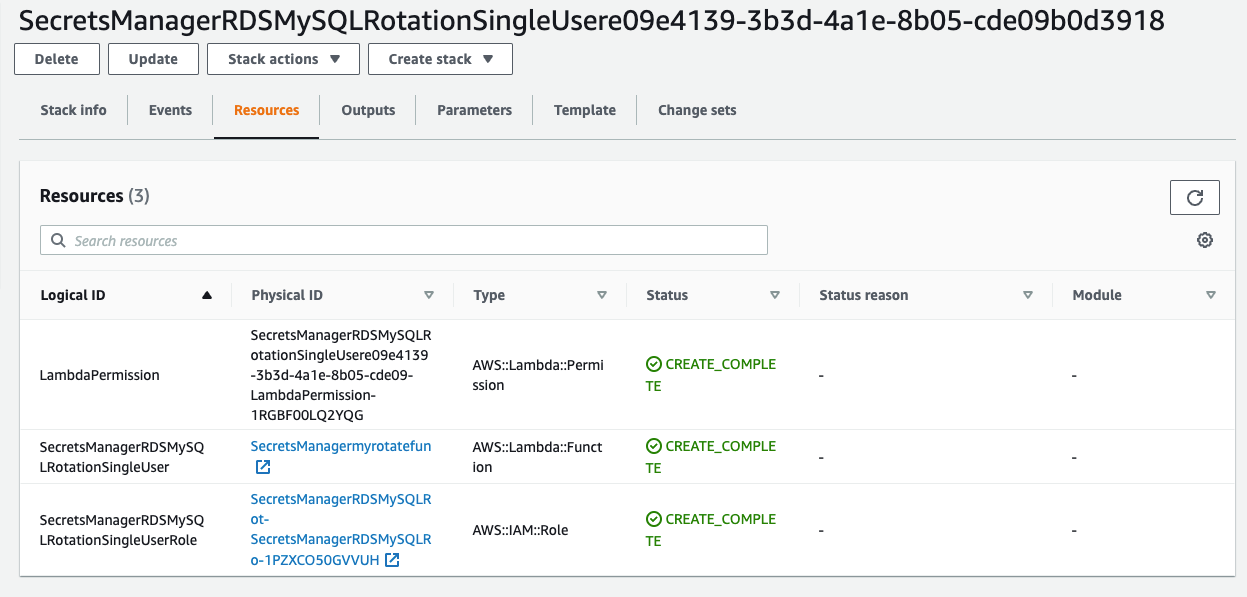Click the SecretsManagerRDSMySQLRotationSingleUser logical ID cell
Viewport: 1247px width, 597px height.
click(x=122, y=457)
